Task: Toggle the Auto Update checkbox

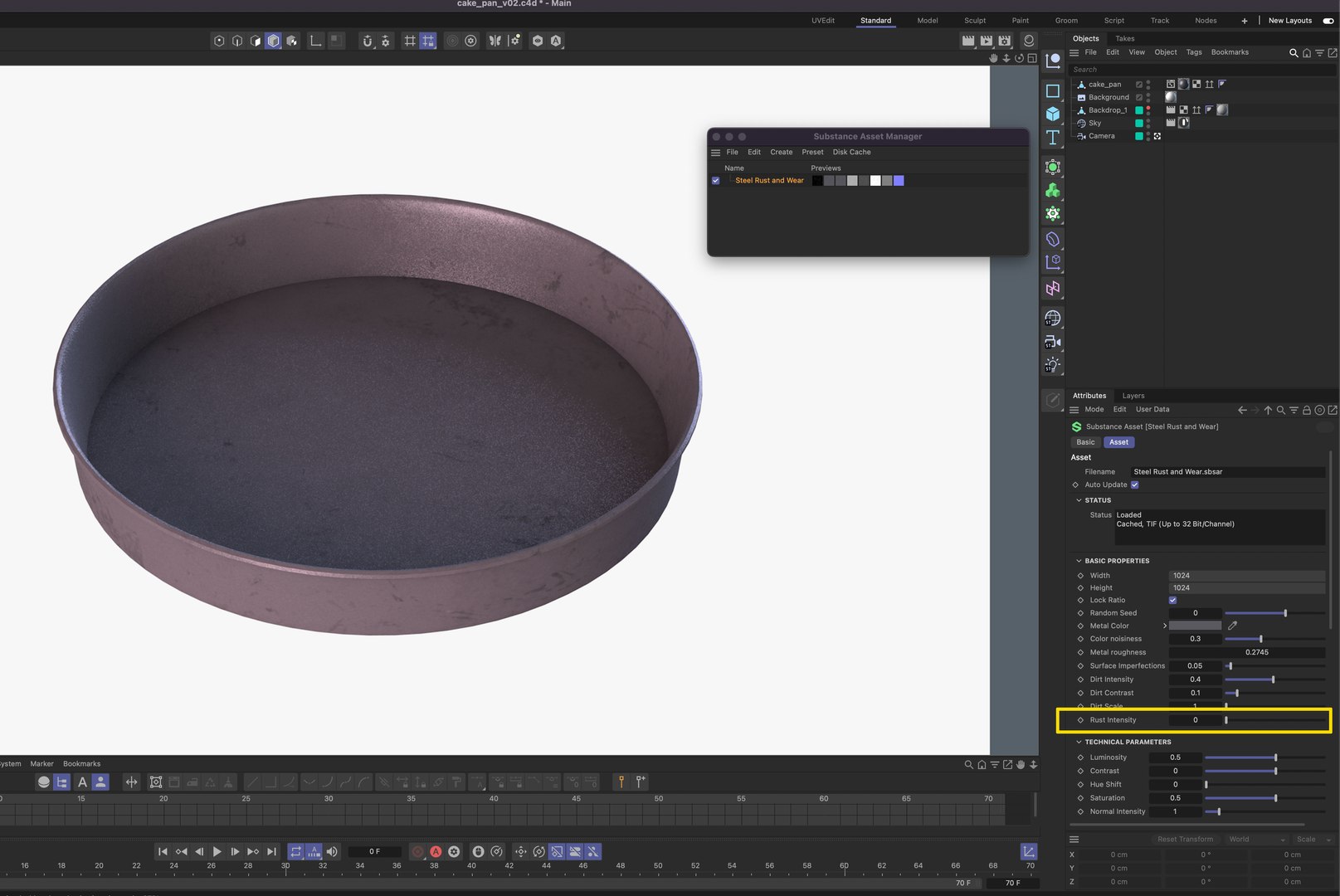Action: (1134, 485)
